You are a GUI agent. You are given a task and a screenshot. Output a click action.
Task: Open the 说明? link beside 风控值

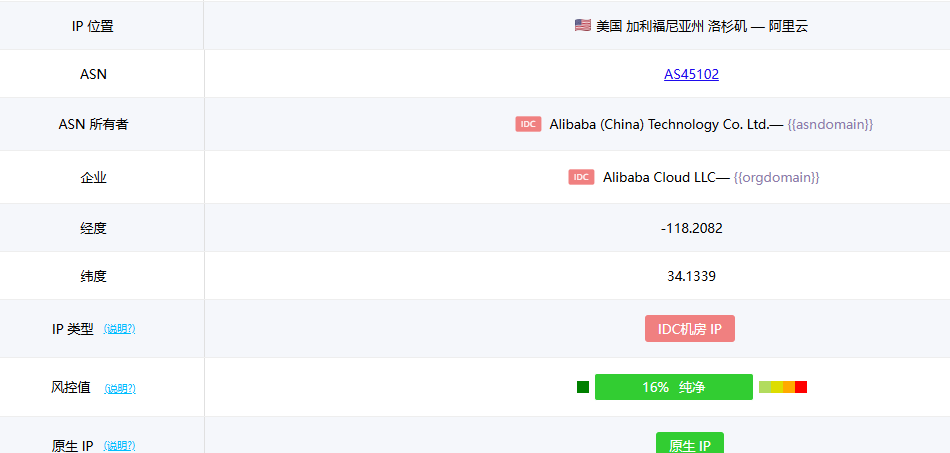click(120, 388)
